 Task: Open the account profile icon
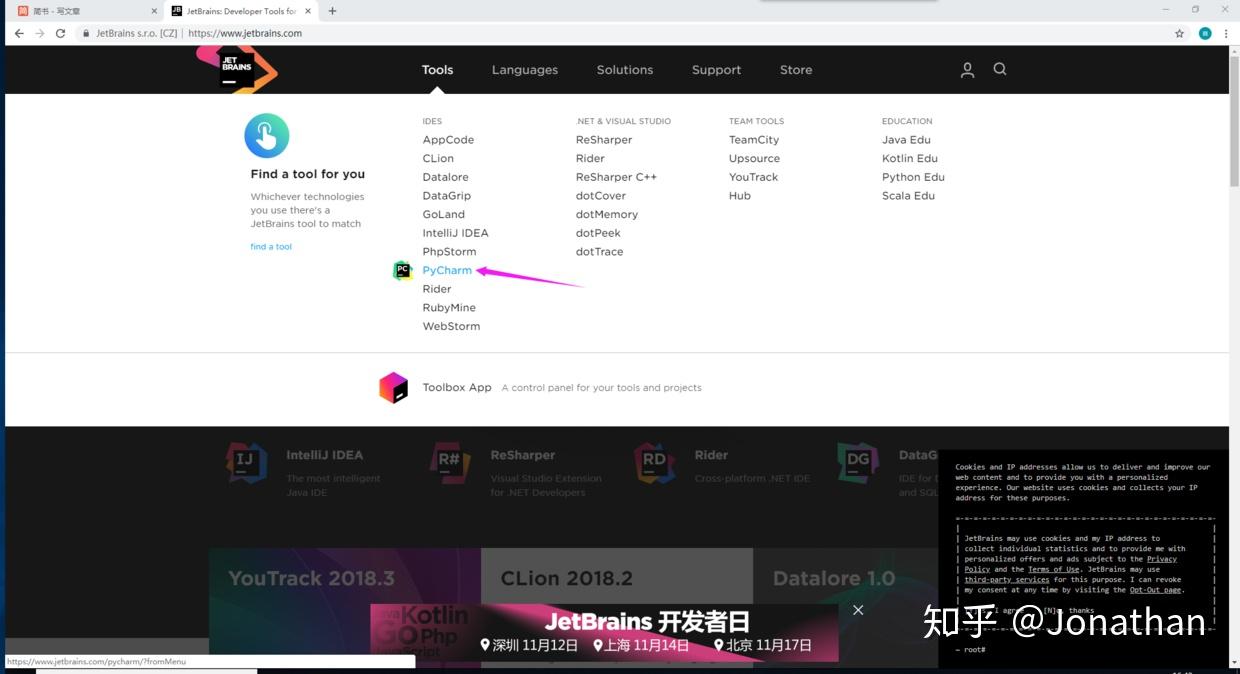(967, 70)
